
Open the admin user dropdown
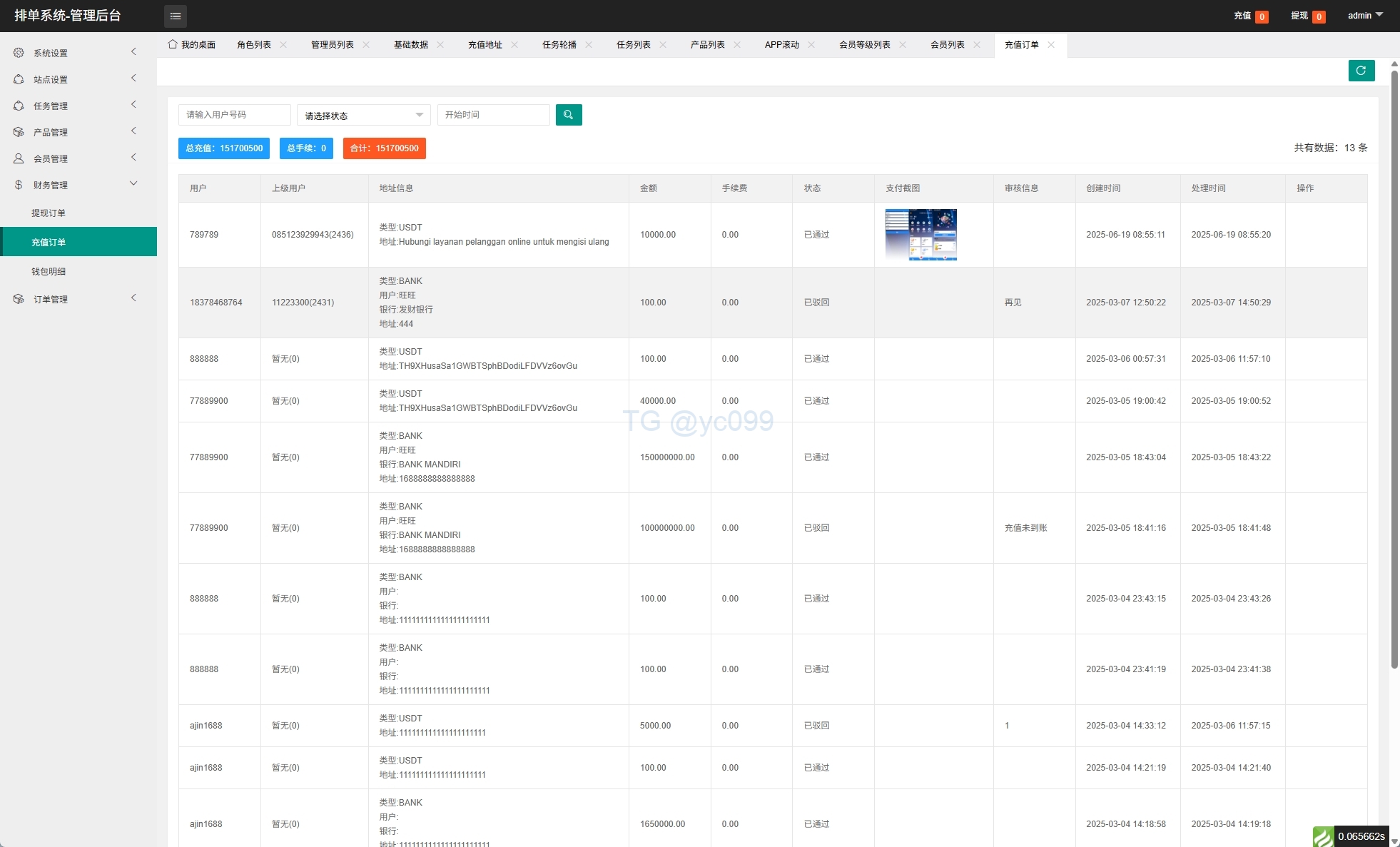click(1364, 16)
